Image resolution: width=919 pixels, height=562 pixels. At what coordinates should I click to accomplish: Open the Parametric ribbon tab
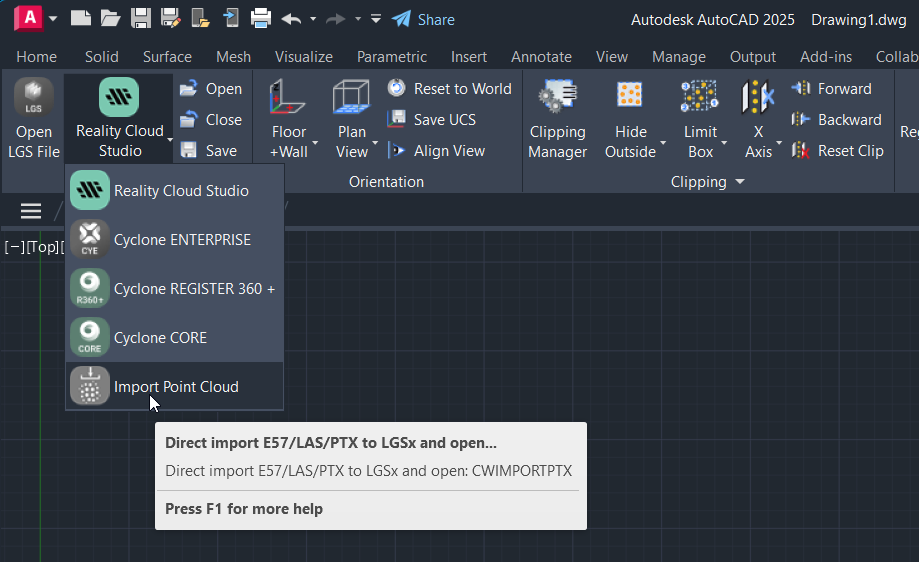click(391, 57)
